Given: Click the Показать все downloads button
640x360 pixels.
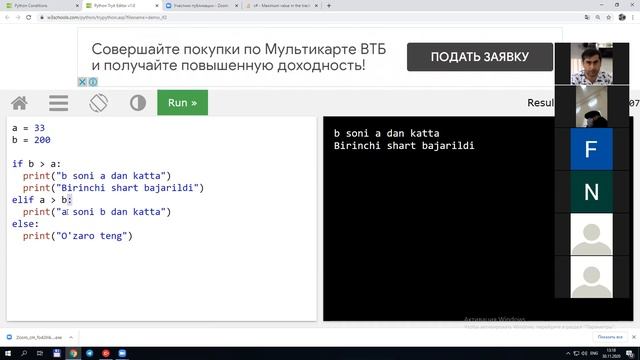Looking at the screenshot, I should [610, 337].
